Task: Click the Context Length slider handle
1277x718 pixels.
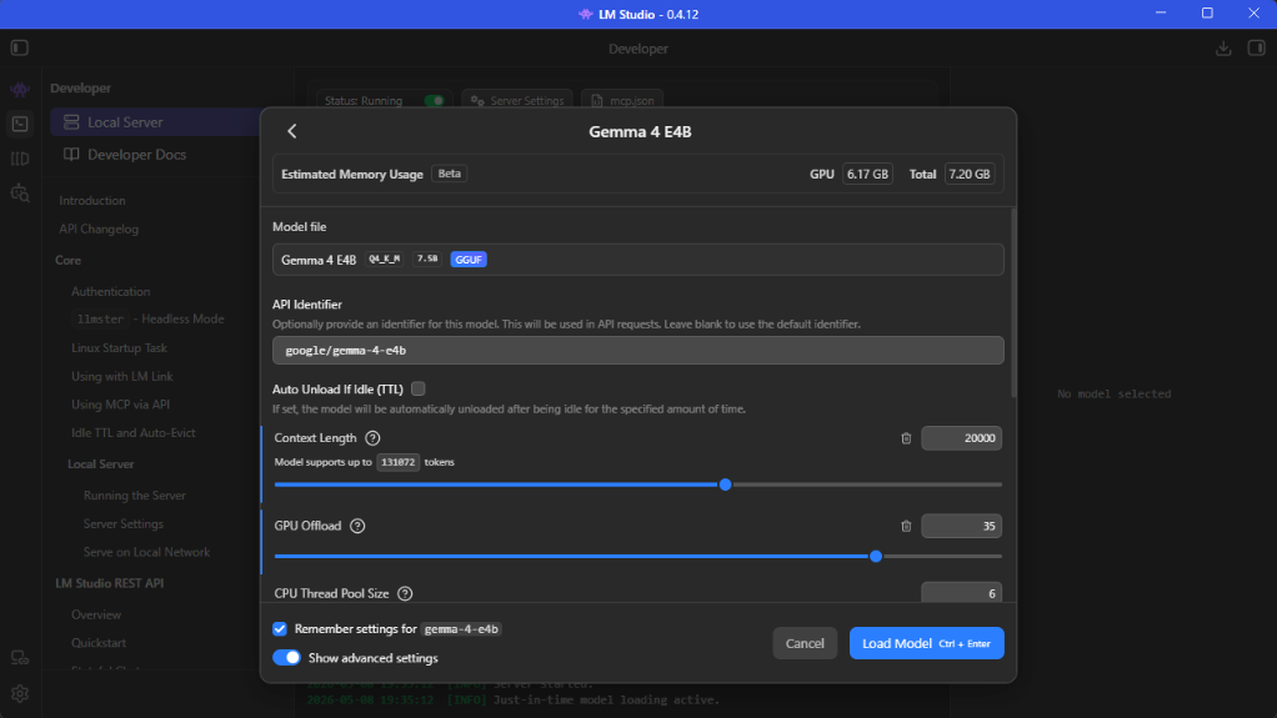Action: point(725,484)
